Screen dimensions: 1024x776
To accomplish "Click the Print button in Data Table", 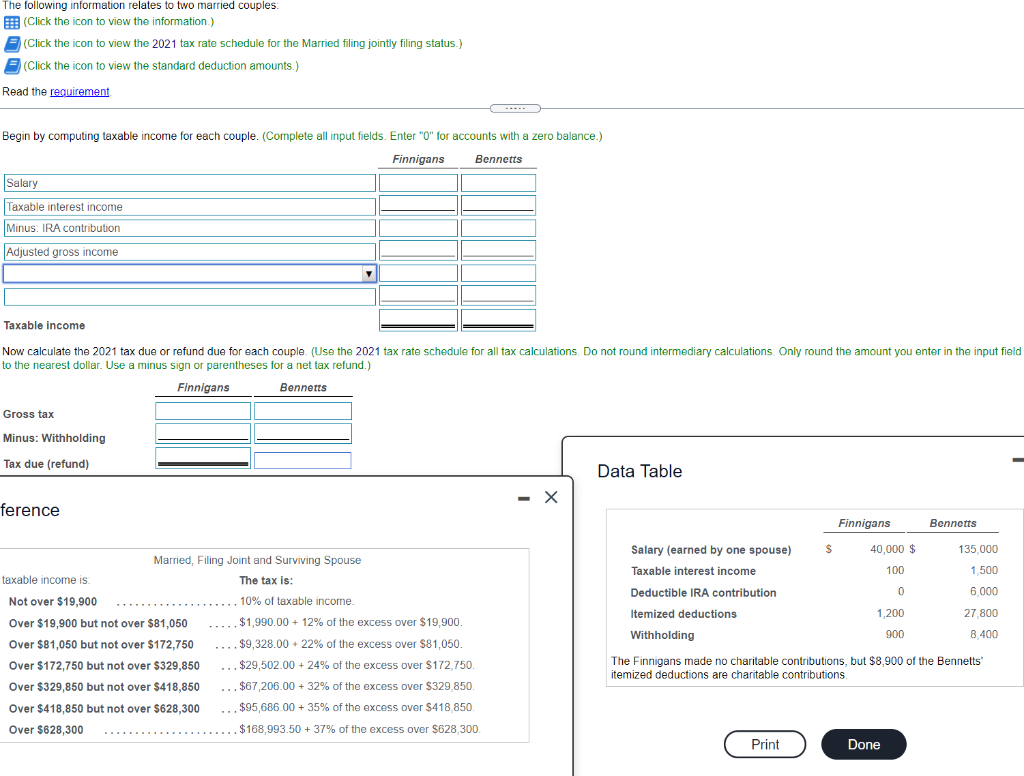I will pyautogui.click(x=765, y=745).
